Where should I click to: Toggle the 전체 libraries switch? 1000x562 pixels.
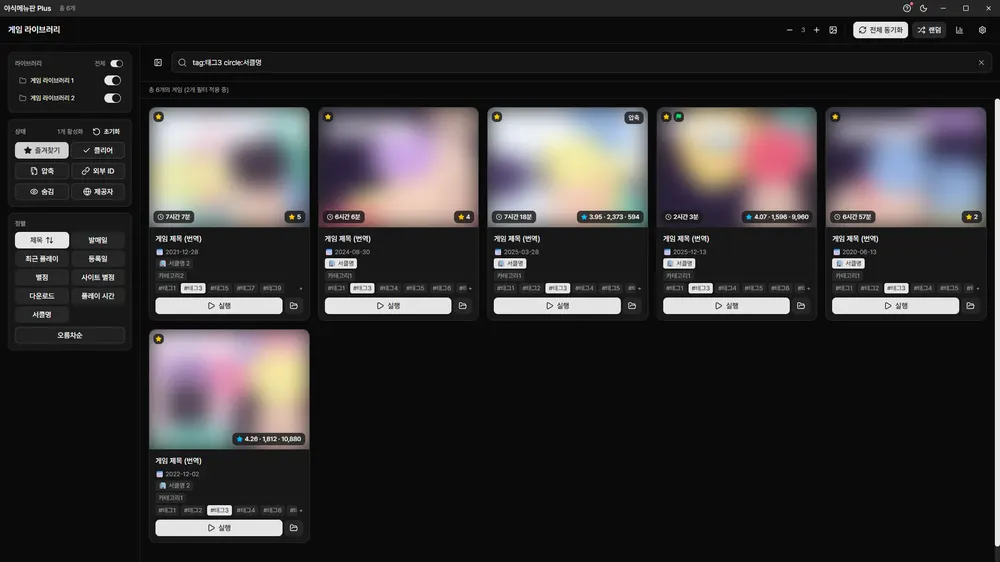click(116, 63)
